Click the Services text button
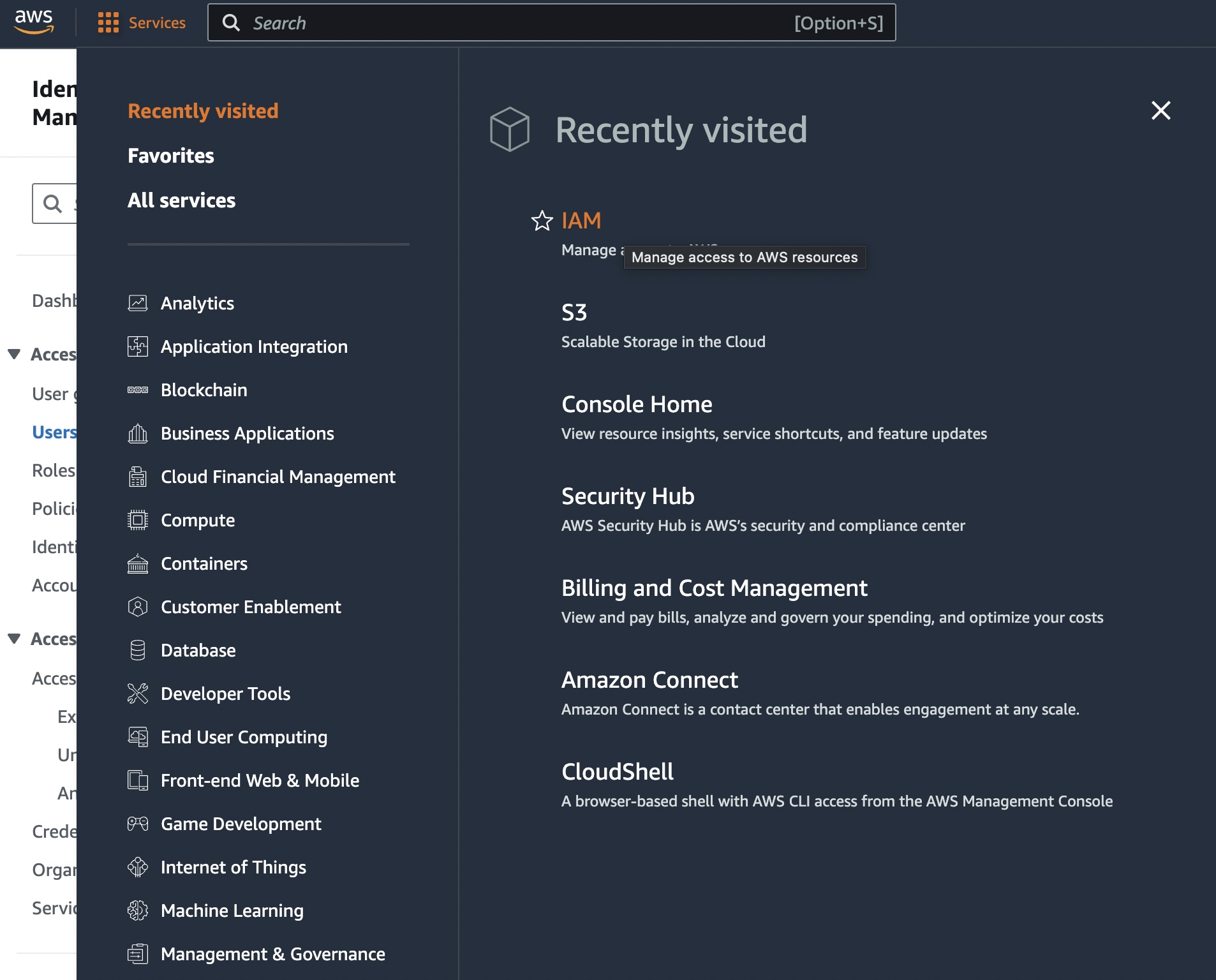The width and height of the screenshot is (1216, 980). point(157,23)
